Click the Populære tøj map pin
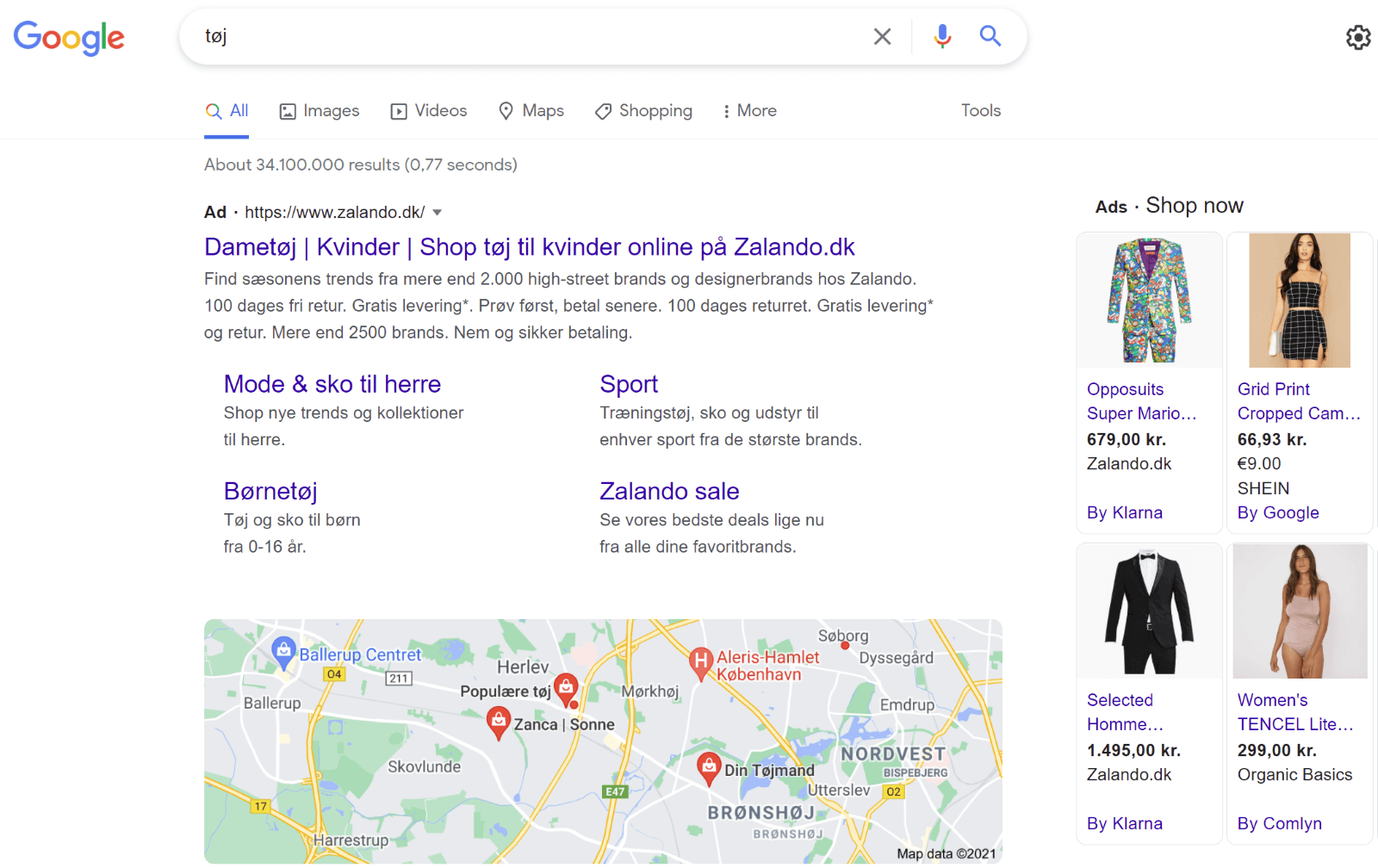The height and width of the screenshot is (868, 1378). [566, 688]
